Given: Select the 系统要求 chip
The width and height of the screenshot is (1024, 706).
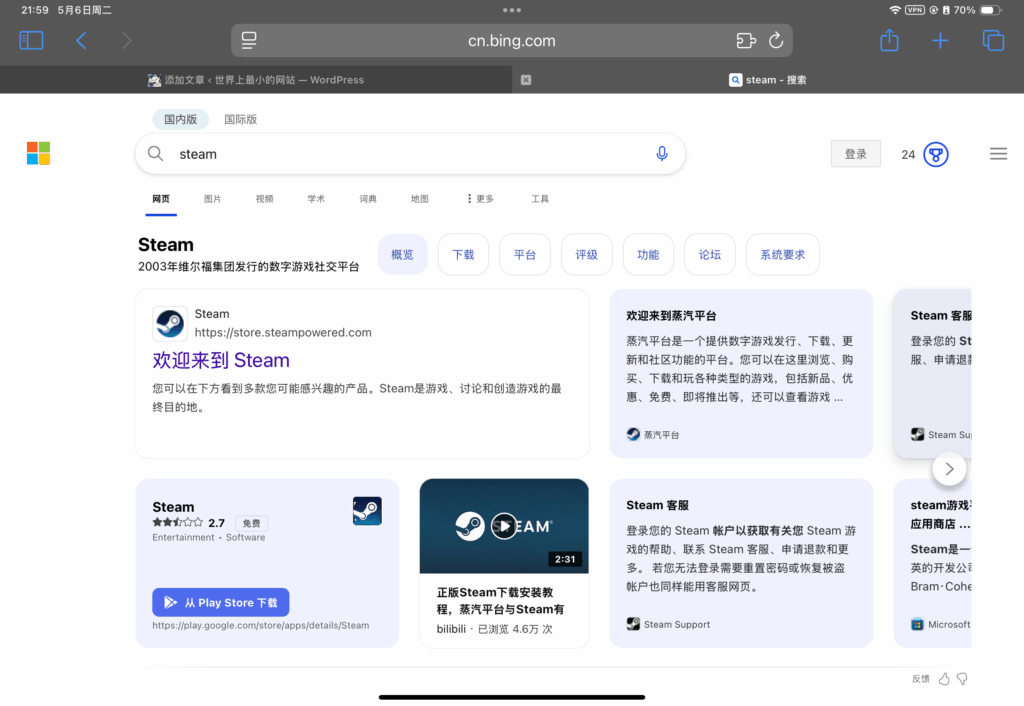Looking at the screenshot, I should tap(782, 254).
